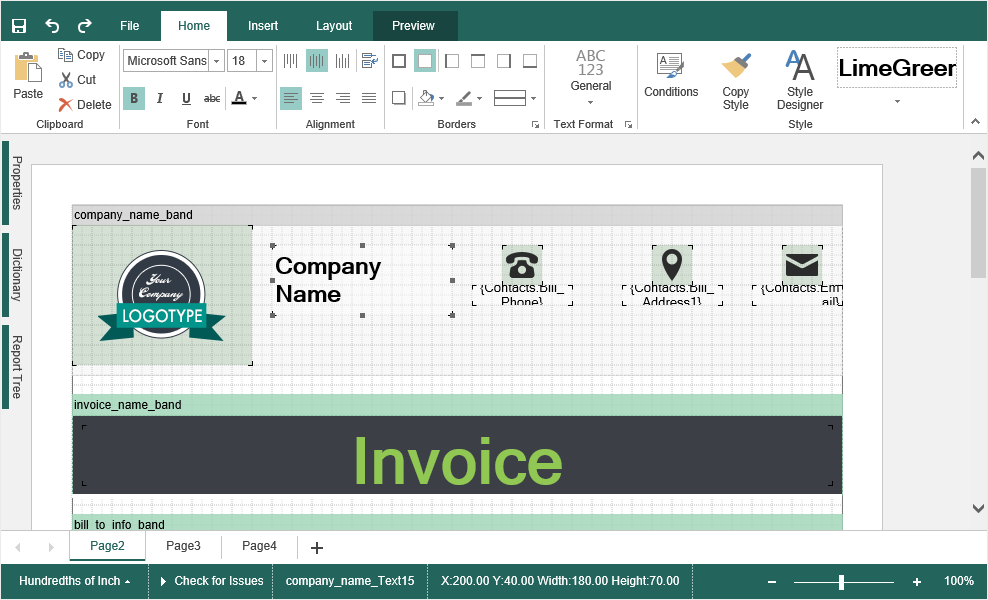Click the zoom slider handle

coord(841,581)
